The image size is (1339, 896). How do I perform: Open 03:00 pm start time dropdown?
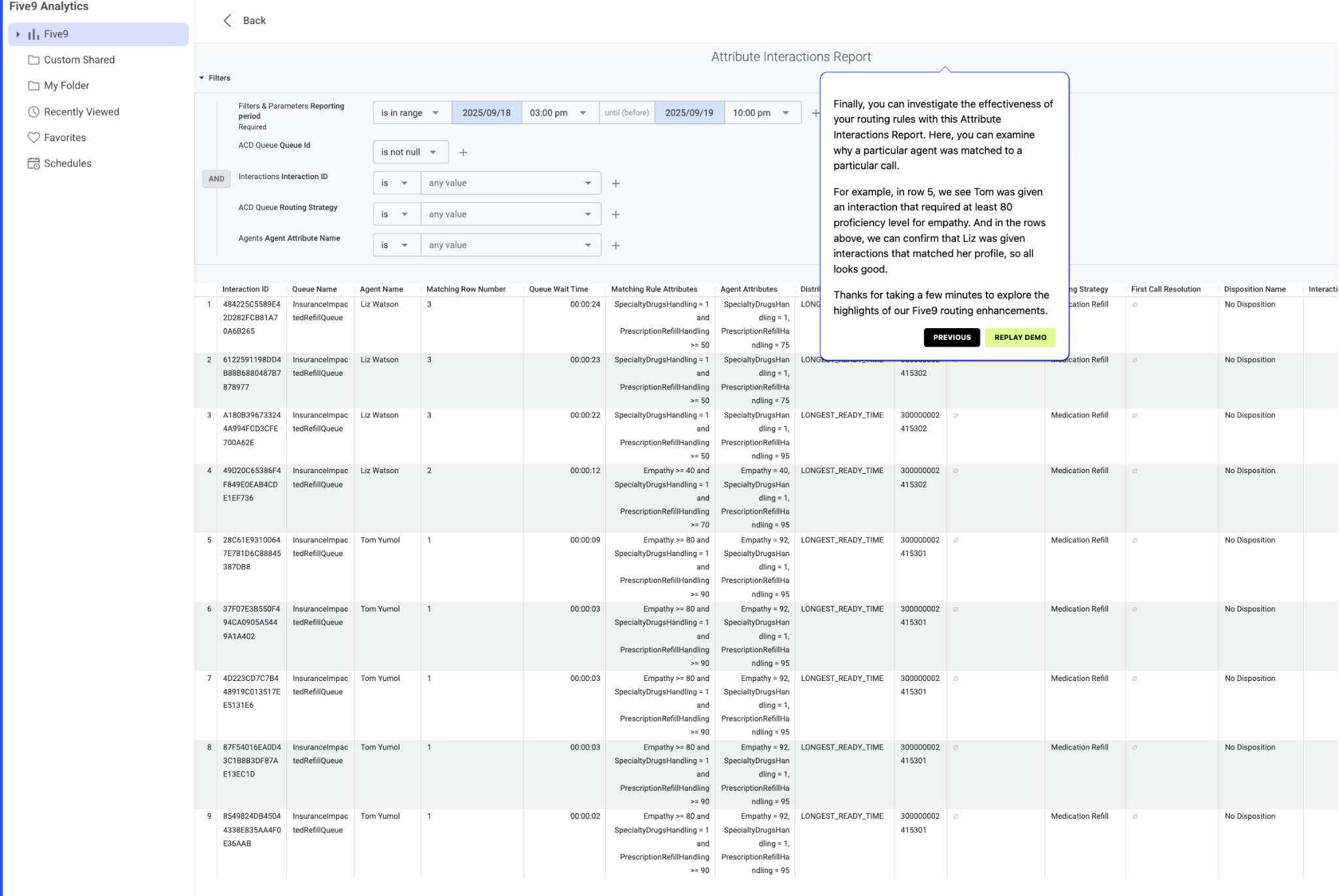coord(559,113)
